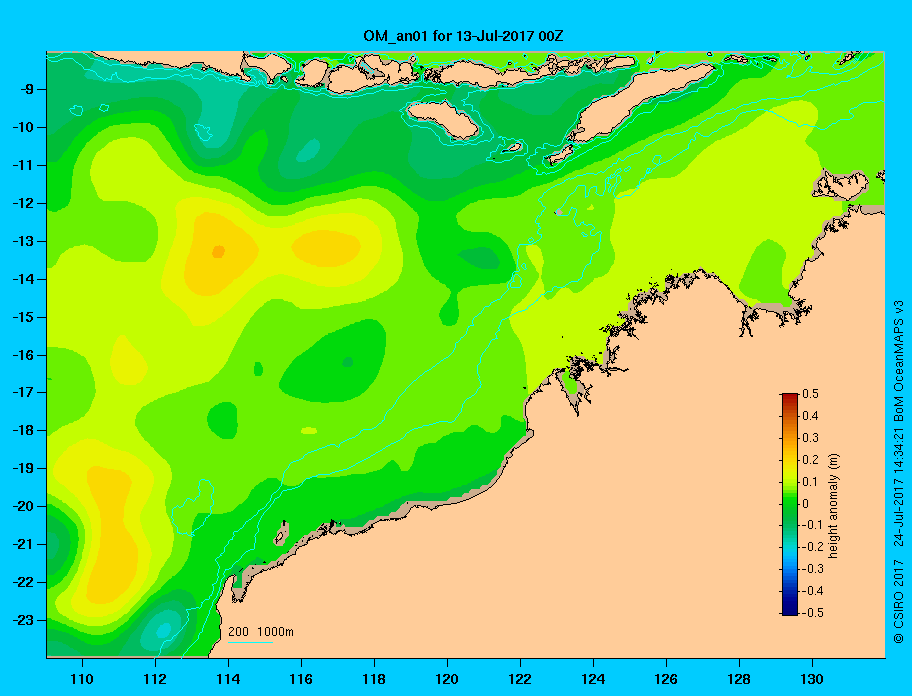Select the 0.2 color bar label
This screenshot has width=912, height=696.
(x=810, y=459)
